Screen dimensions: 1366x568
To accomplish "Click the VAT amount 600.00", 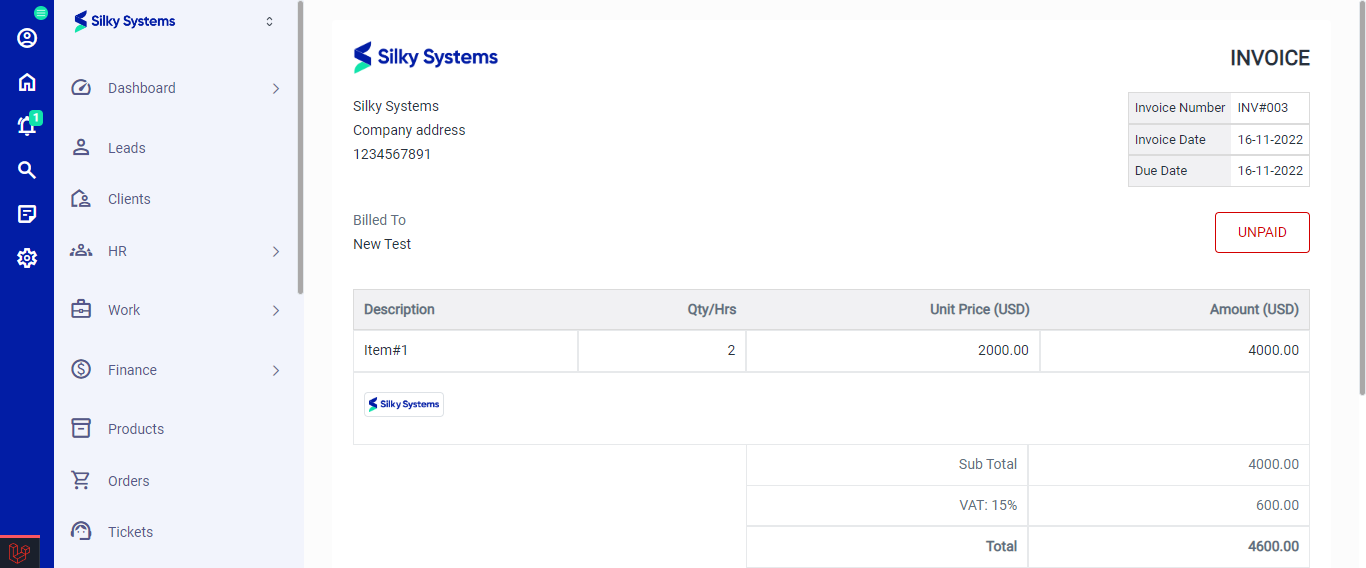I will coord(1277,506).
